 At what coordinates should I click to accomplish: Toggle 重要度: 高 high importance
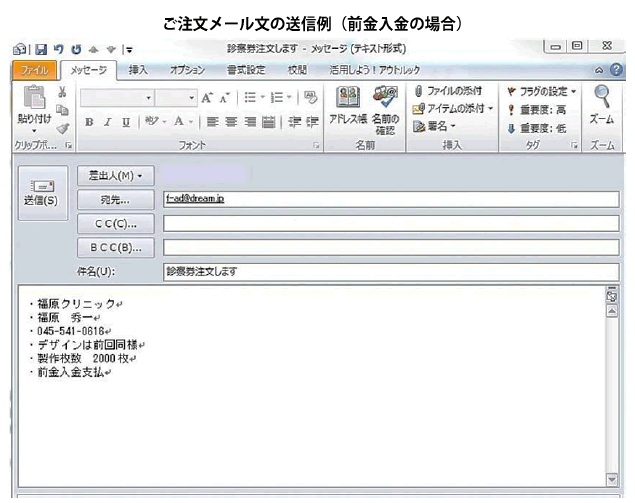(541, 108)
